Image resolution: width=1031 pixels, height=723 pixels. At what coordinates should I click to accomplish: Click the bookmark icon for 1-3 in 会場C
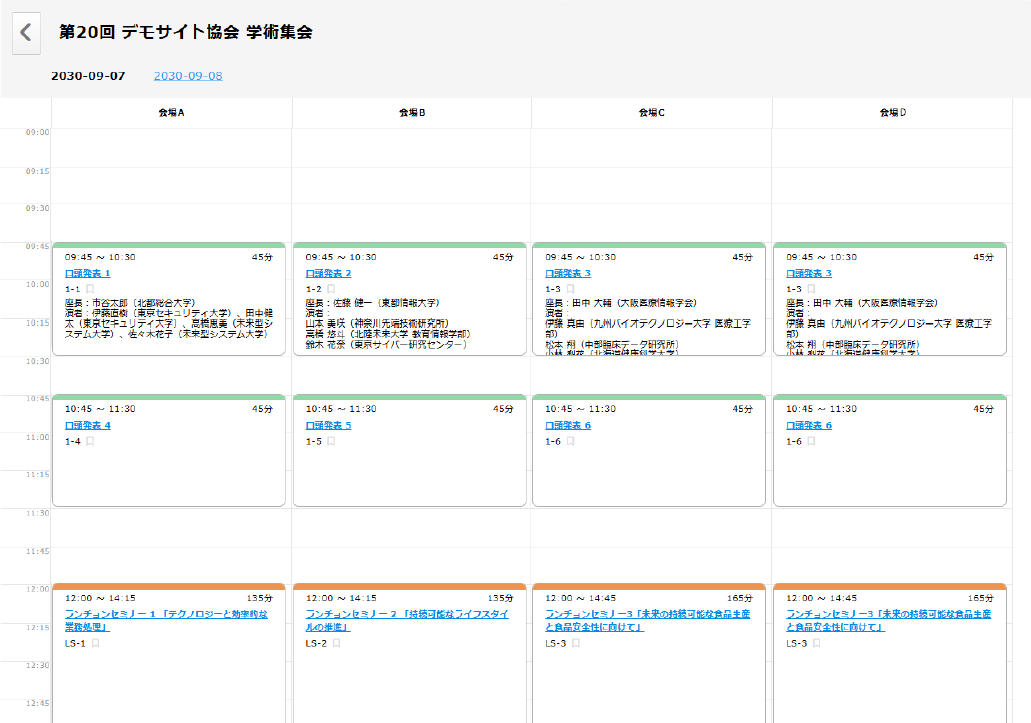[x=570, y=287]
